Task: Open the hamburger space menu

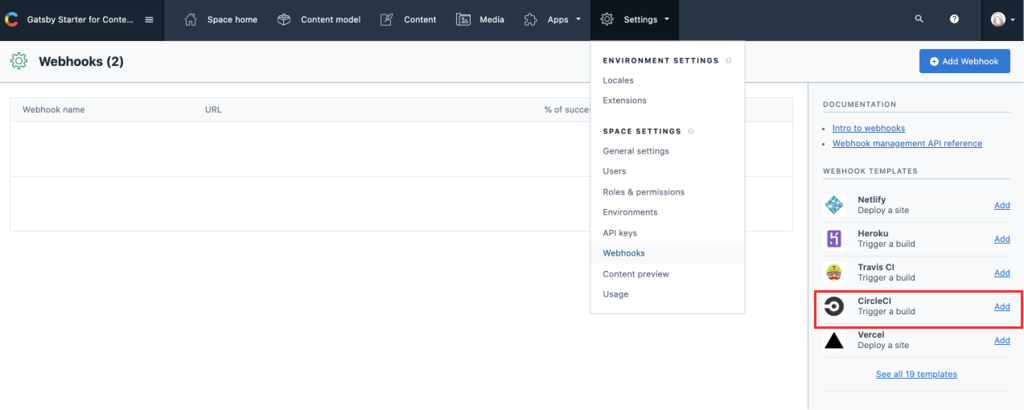Action: pos(149,19)
